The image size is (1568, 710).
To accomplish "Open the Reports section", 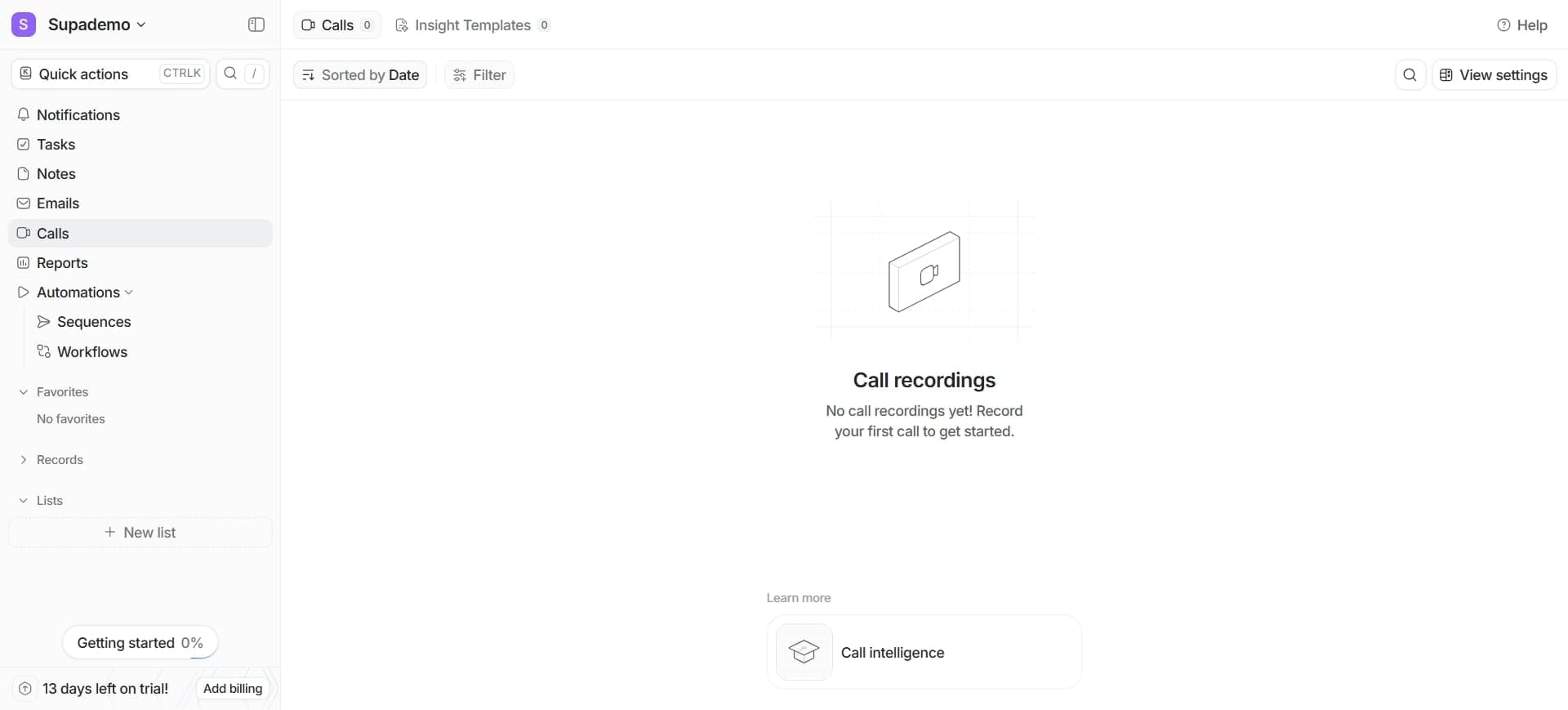I will click(x=62, y=263).
